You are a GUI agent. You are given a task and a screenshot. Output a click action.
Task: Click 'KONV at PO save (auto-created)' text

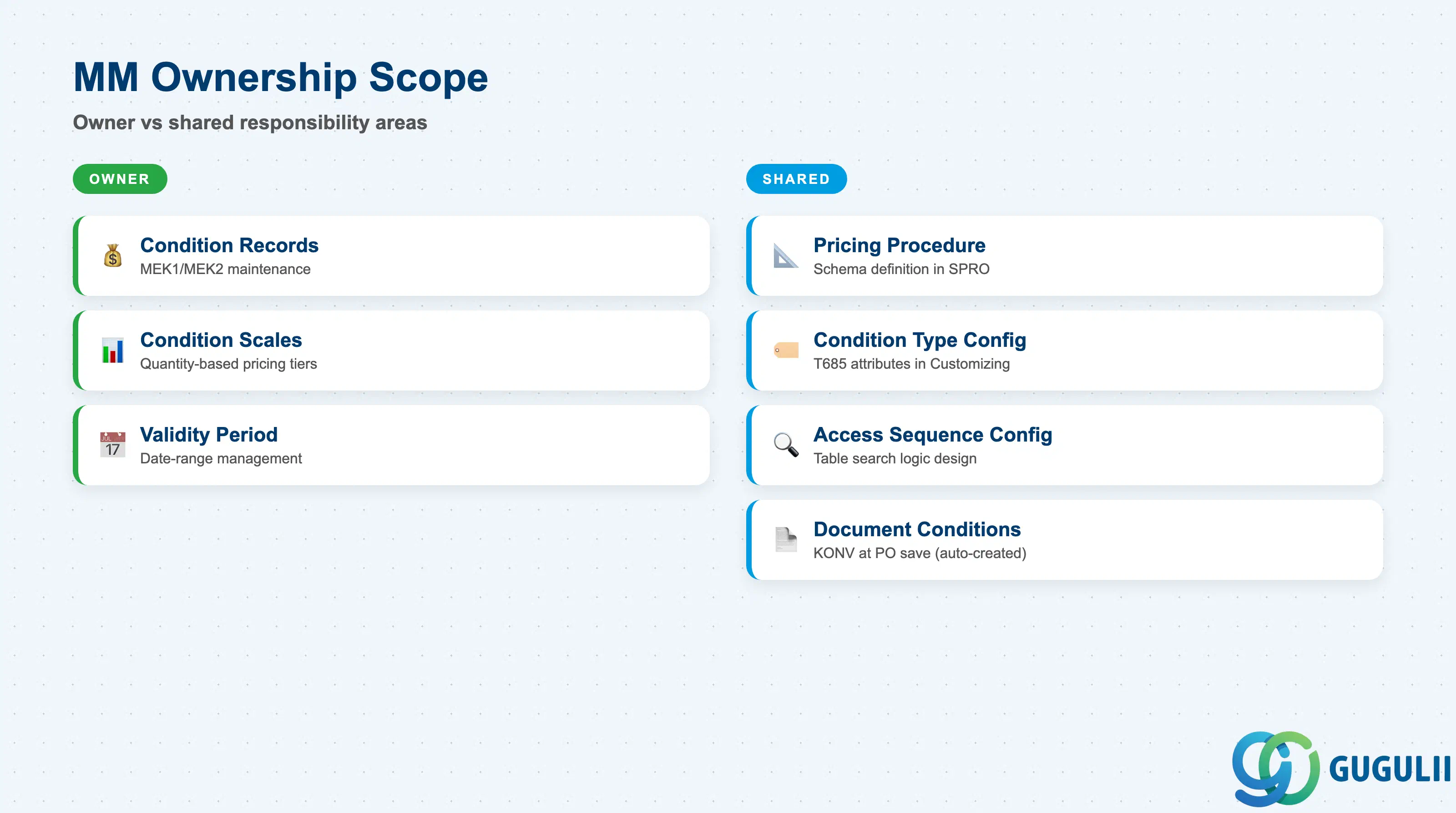(920, 553)
